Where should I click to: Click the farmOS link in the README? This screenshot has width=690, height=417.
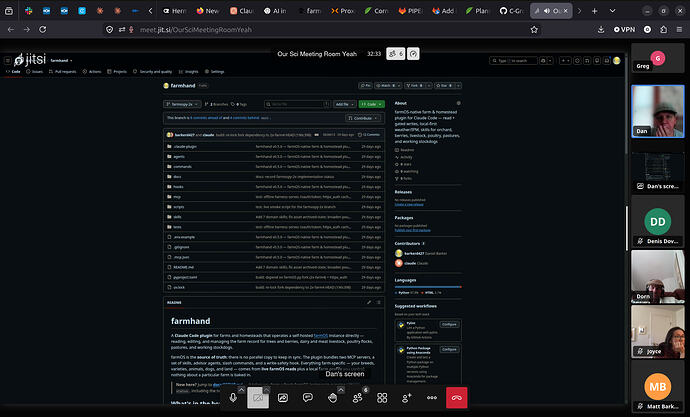[x=321, y=335]
